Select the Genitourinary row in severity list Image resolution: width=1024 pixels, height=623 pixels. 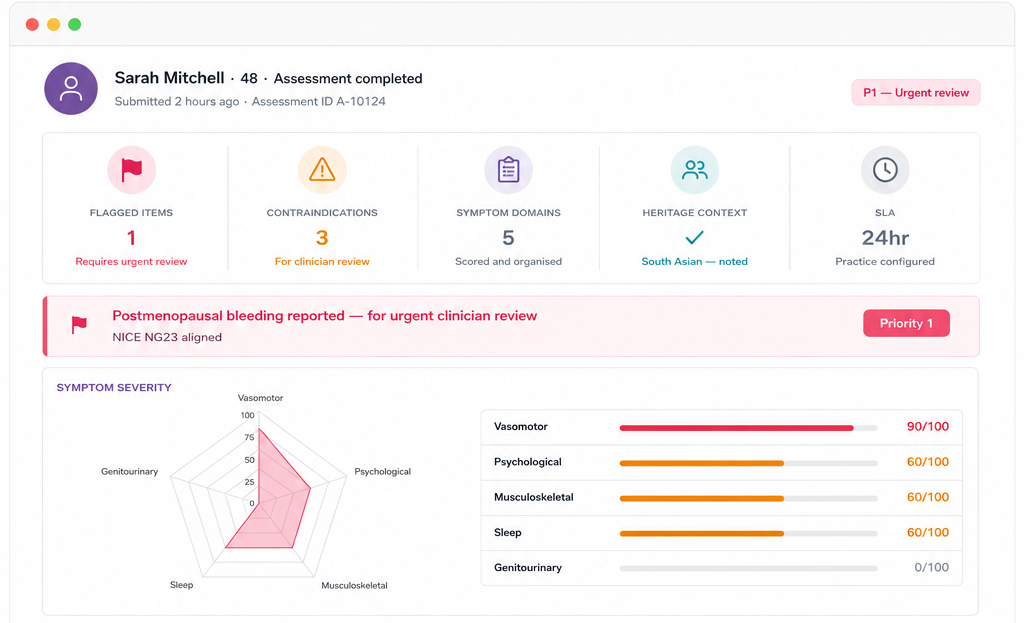(722, 567)
